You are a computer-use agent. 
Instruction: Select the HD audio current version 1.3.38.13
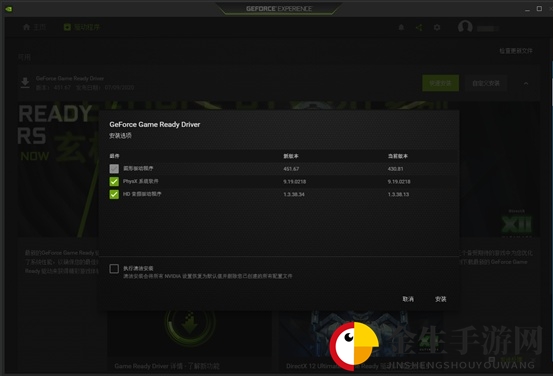pyautogui.click(x=398, y=194)
